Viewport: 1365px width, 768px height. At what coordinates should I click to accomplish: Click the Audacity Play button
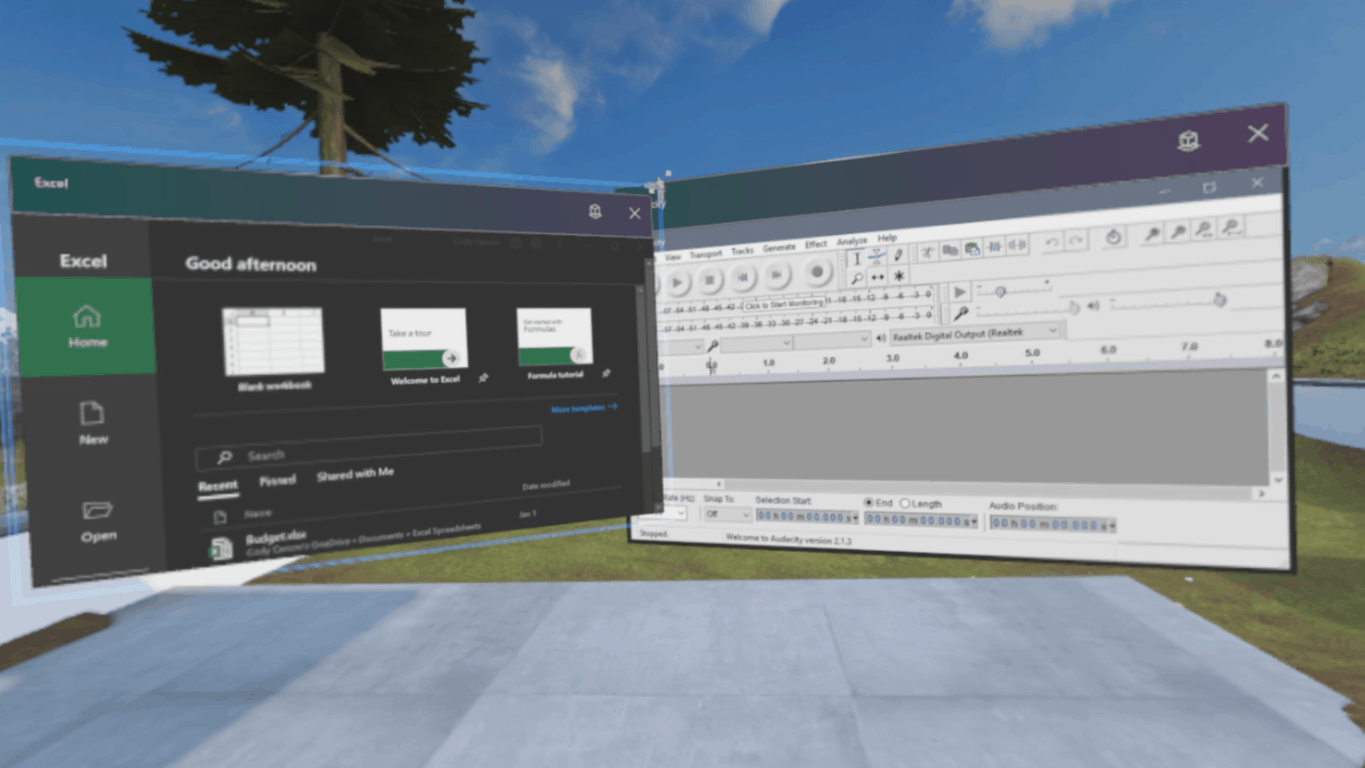coord(677,282)
